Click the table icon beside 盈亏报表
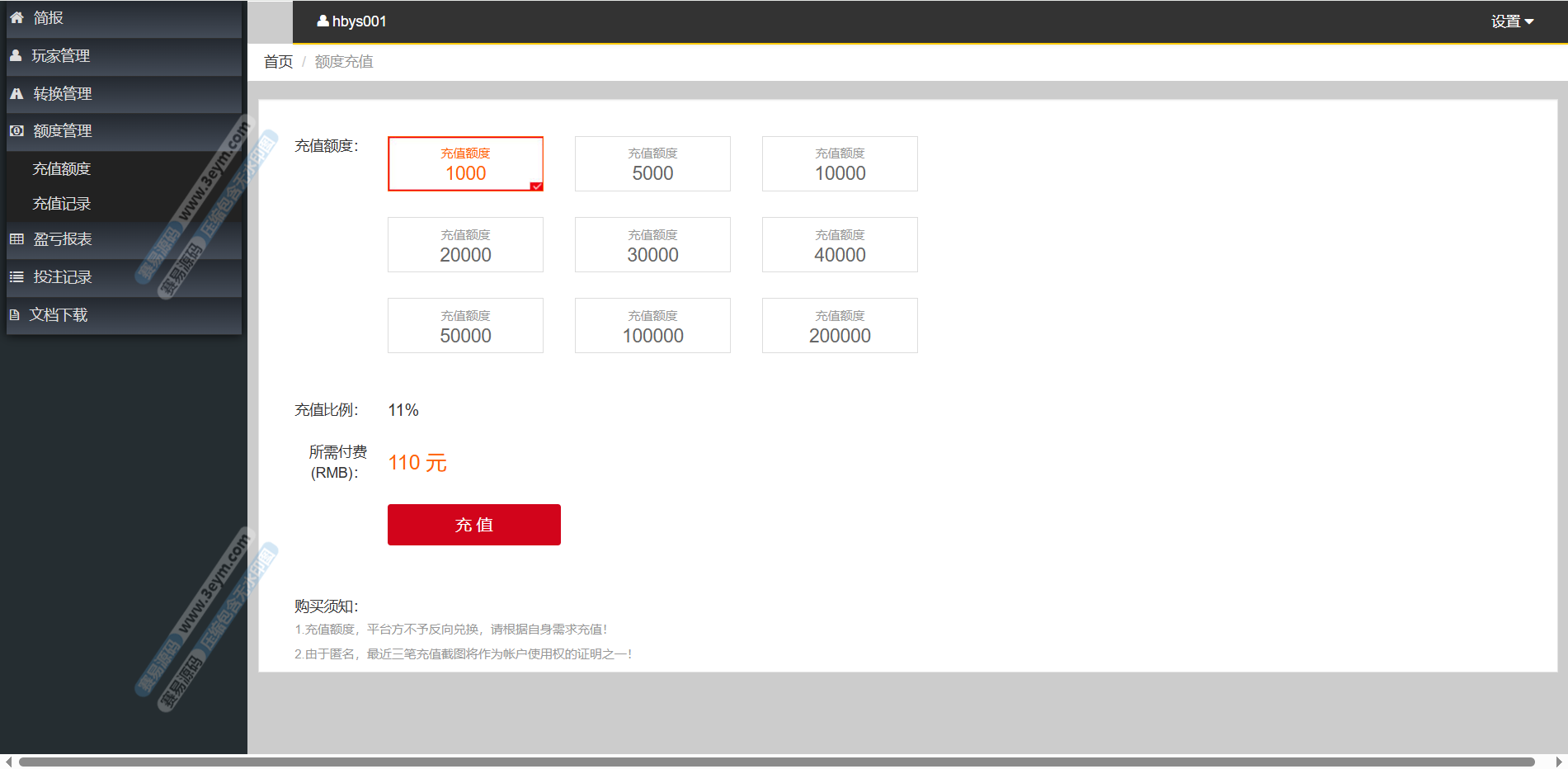1568x769 pixels. point(16,239)
